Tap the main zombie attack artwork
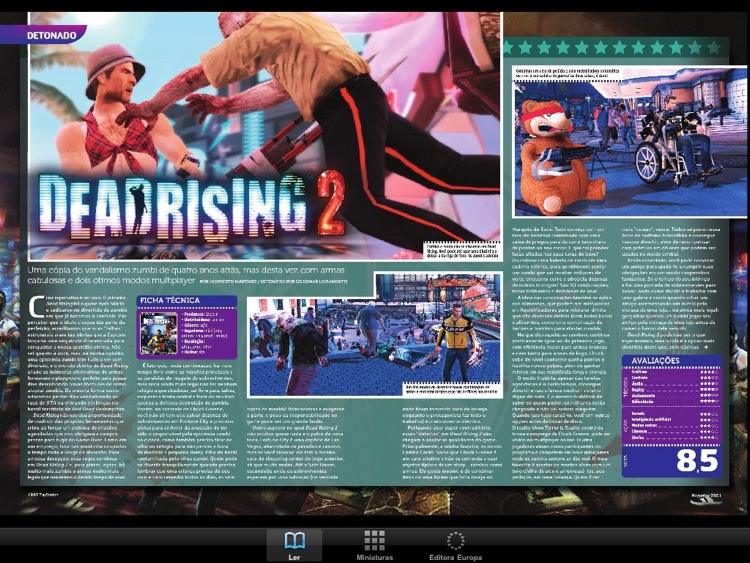The image size is (750, 563). 265,135
